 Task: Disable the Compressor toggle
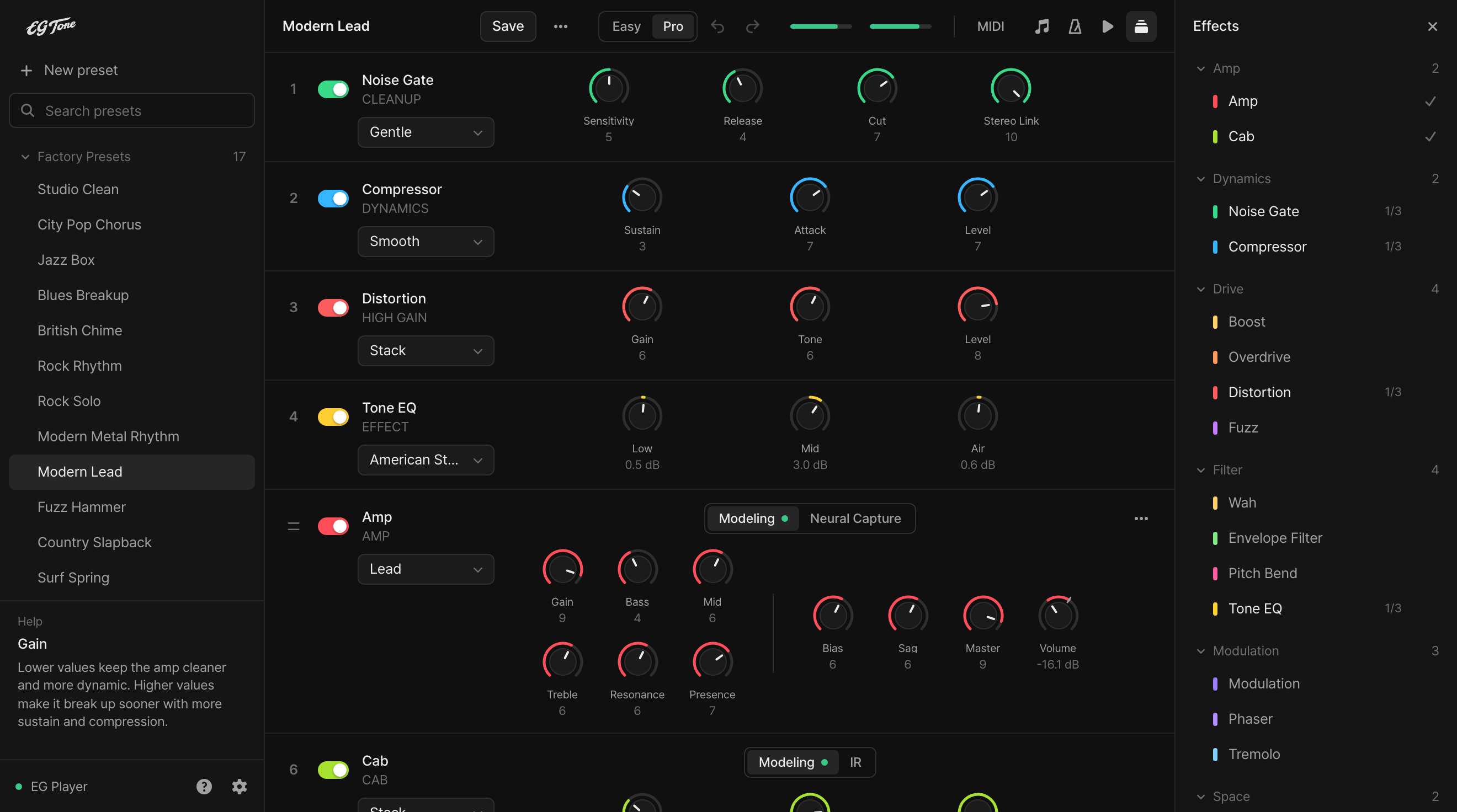333,199
